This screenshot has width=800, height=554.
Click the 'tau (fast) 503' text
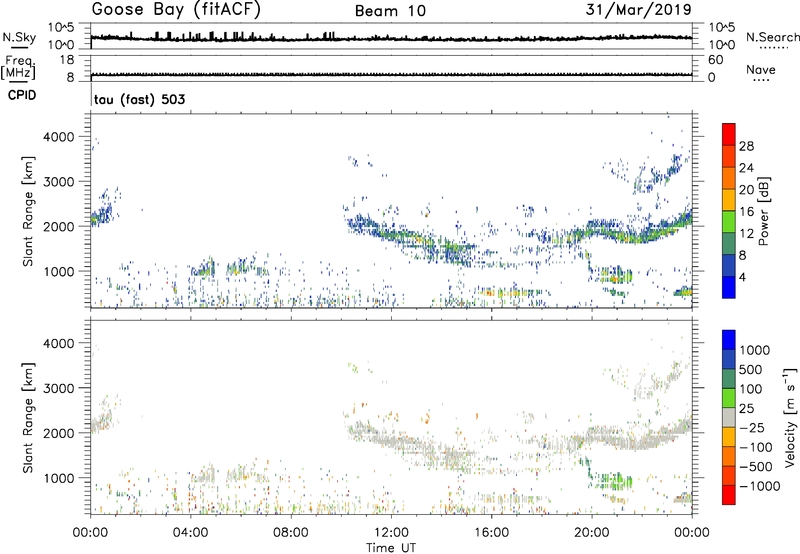coord(139,99)
